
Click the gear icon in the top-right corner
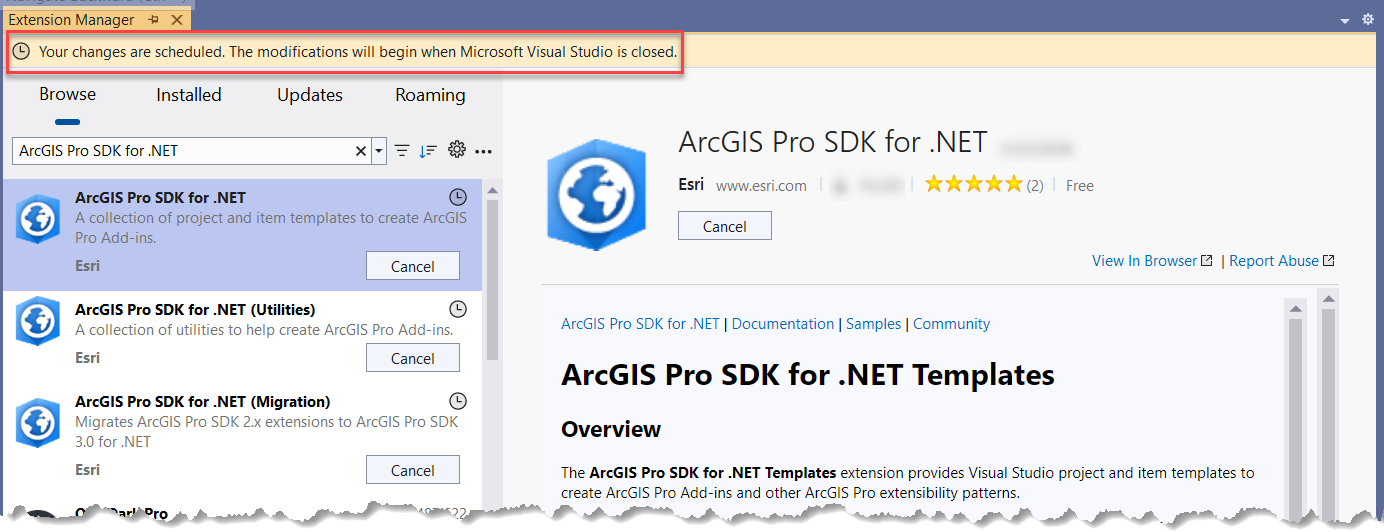pos(1367,19)
